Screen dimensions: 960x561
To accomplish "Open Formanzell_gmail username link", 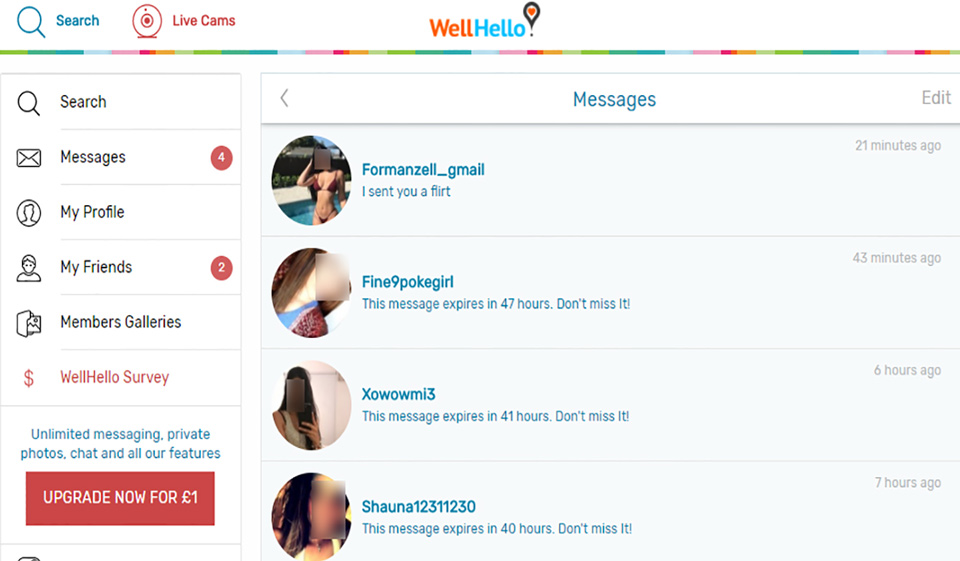I will click(423, 170).
